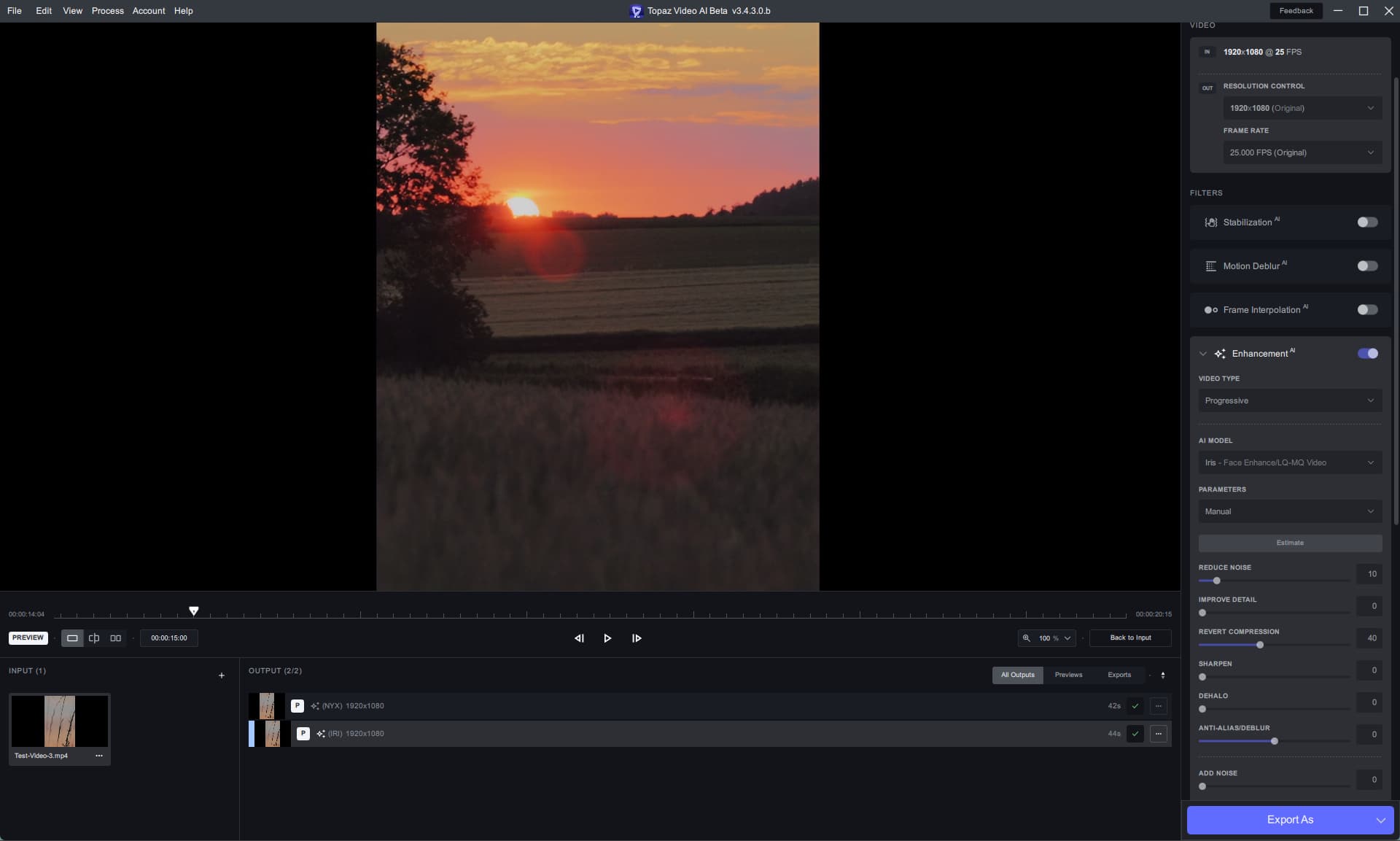Image resolution: width=1400 pixels, height=841 pixels.
Task: Open the AI Model Iris dropdown
Action: pyautogui.click(x=1289, y=462)
